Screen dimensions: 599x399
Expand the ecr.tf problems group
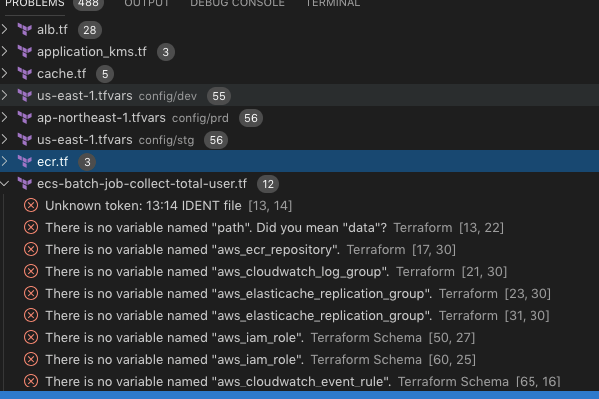pyautogui.click(x=5, y=162)
